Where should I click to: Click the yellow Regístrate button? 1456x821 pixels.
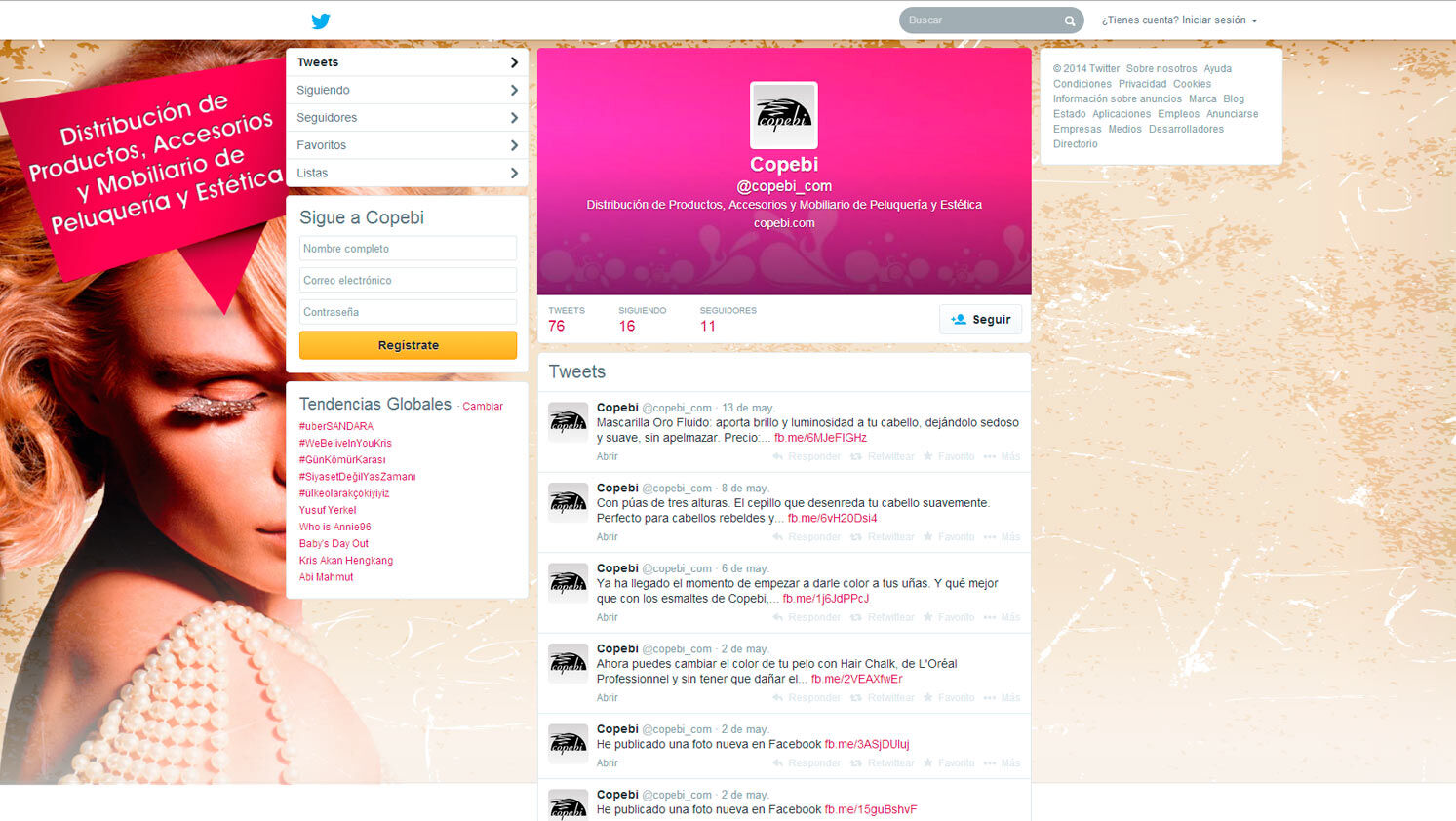click(408, 345)
